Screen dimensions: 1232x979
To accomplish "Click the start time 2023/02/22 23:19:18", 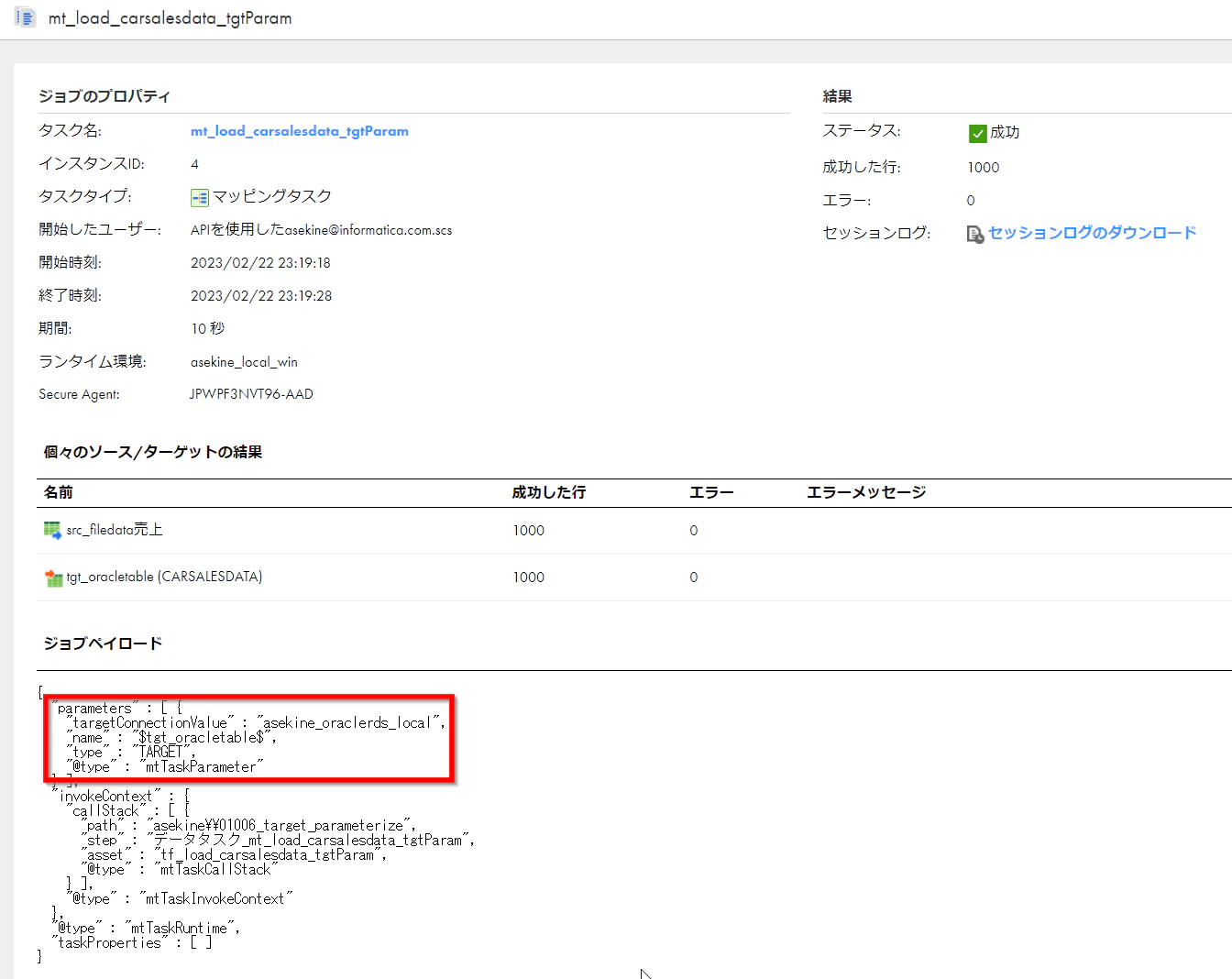I will click(260, 263).
